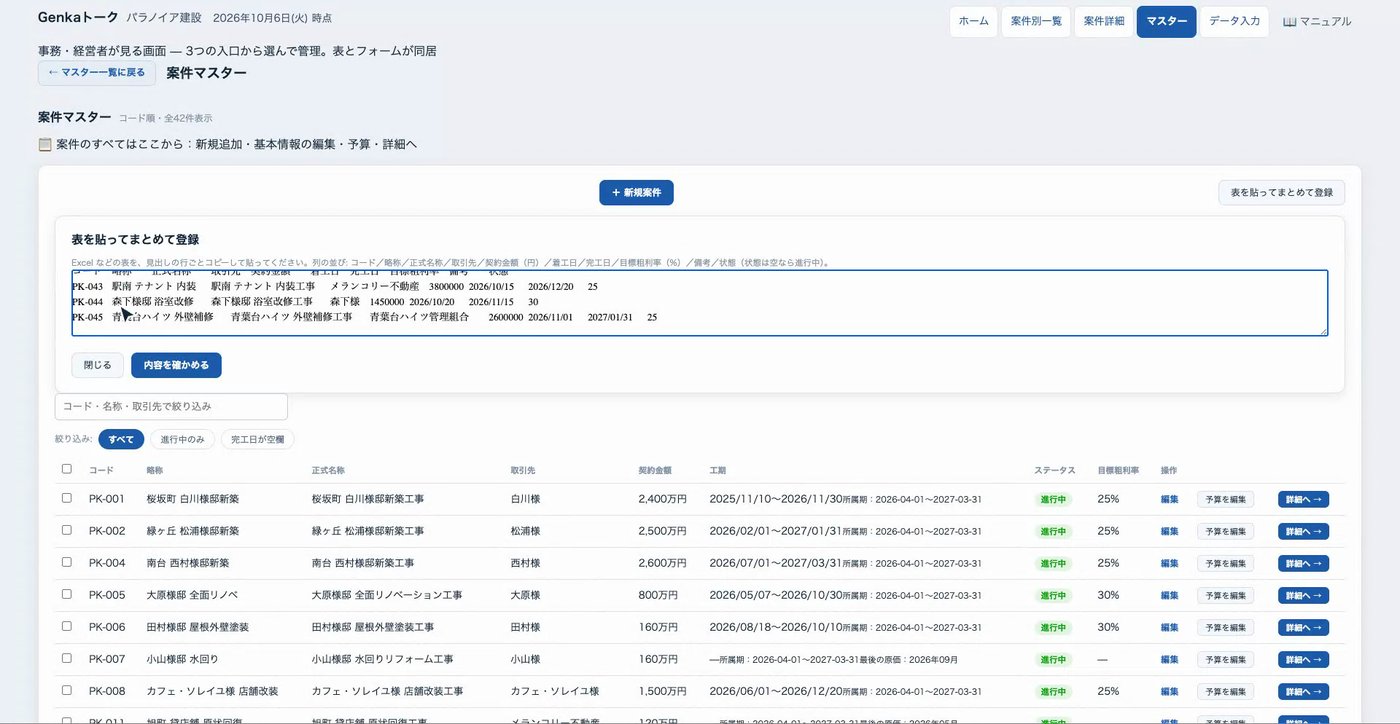
Task: Click 編集 in the PK-005 row
Action: 1170,595
